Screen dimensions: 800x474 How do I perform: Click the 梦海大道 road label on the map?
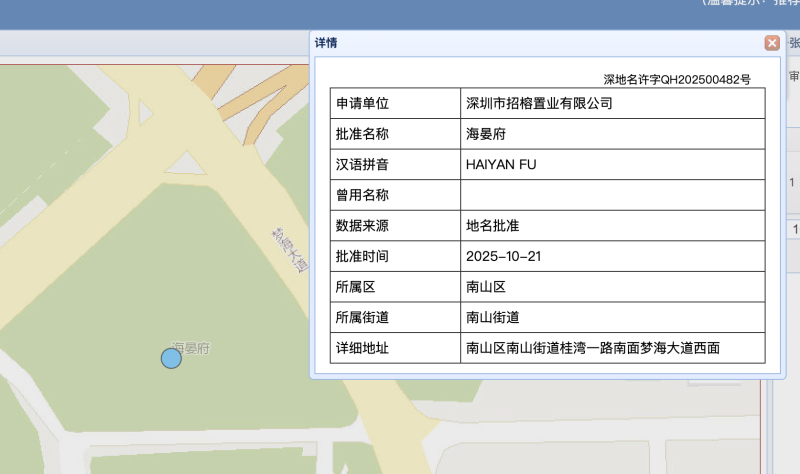coord(290,250)
